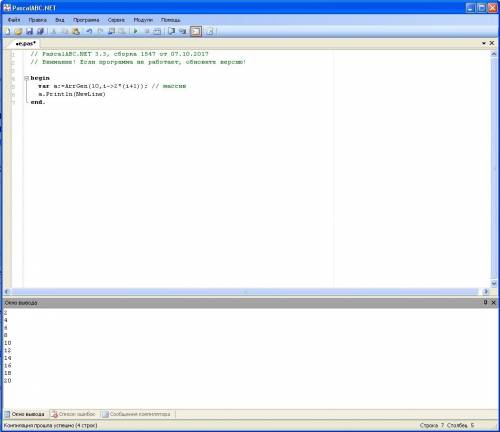Click the vertical scrollbar down arrow in editor
This screenshot has width=500, height=432.
coord(494,284)
